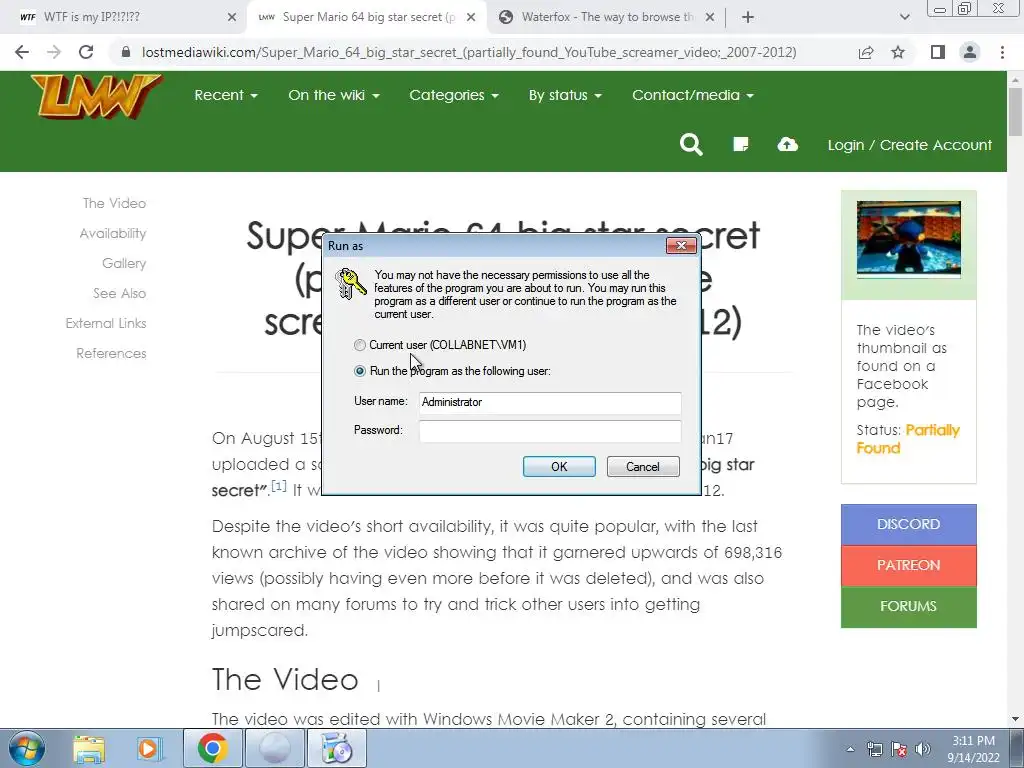Reload the current page
The height and width of the screenshot is (768, 1024).
tap(86, 52)
